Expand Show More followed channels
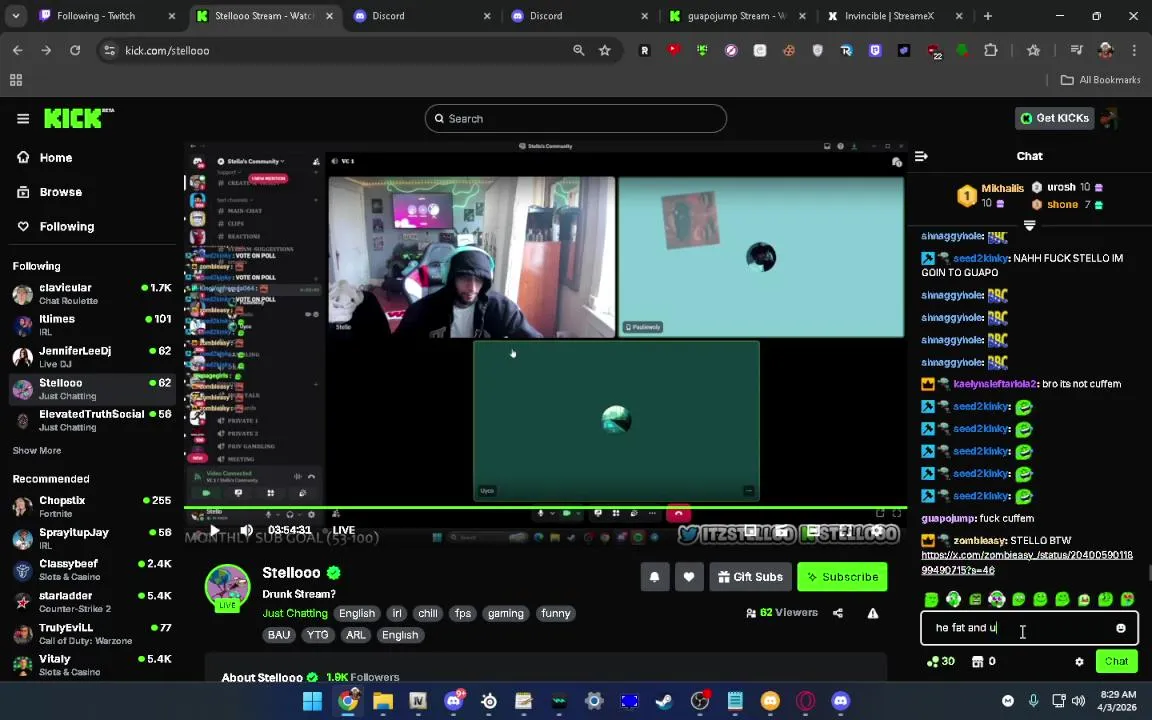This screenshot has width=1152, height=720. (37, 450)
